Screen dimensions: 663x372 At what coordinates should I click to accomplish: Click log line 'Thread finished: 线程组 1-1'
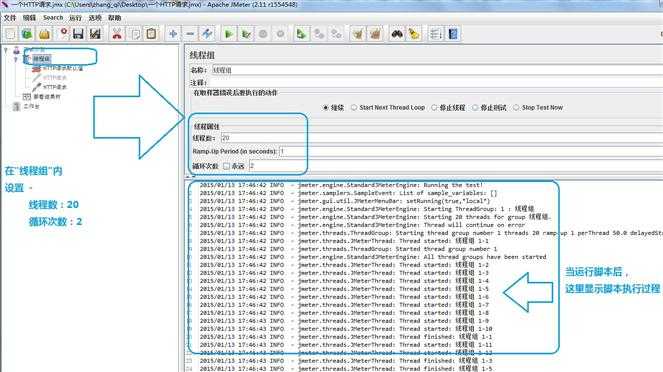pyautogui.click(x=344, y=337)
